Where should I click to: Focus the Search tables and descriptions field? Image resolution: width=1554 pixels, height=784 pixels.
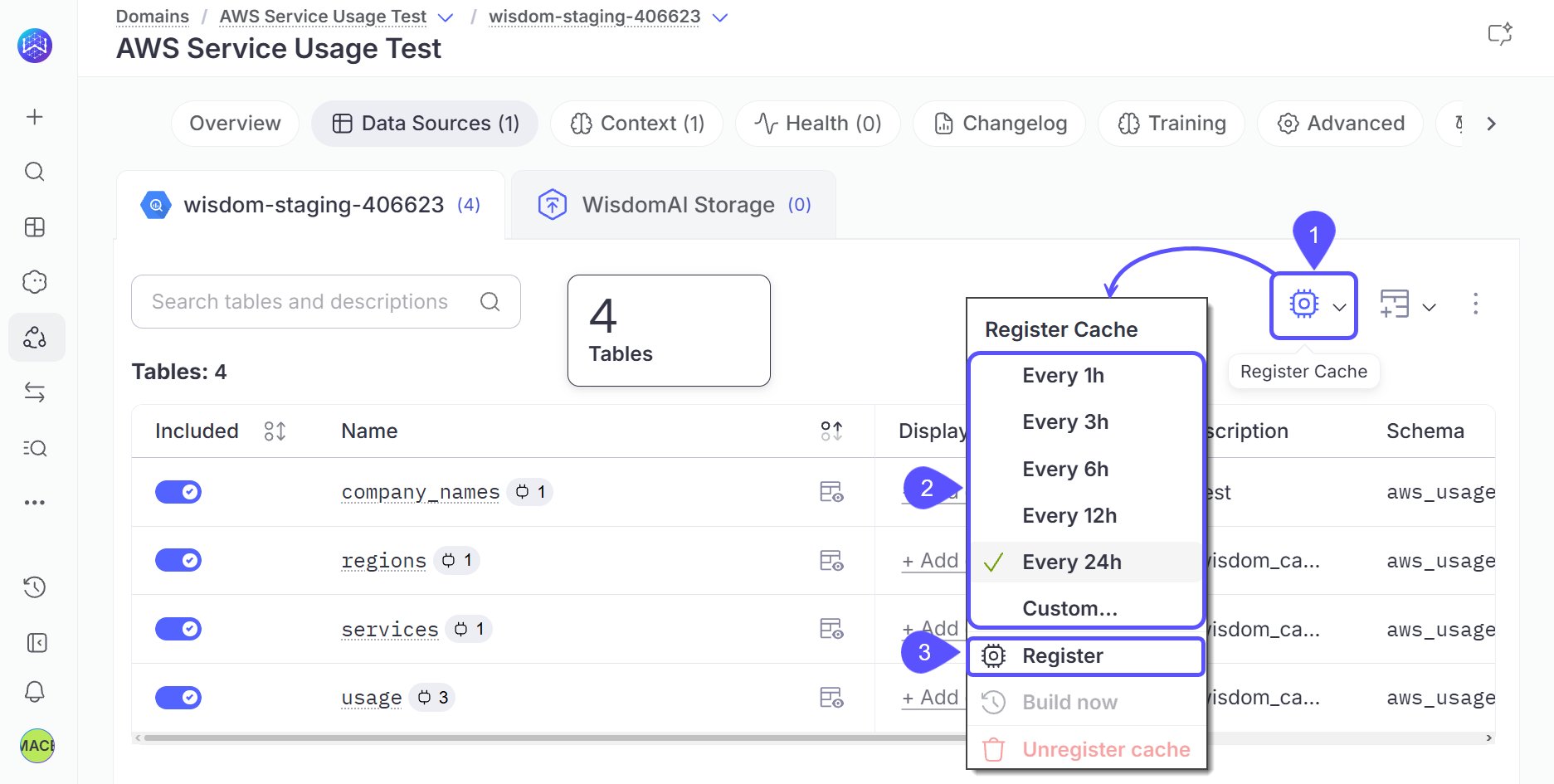click(326, 302)
